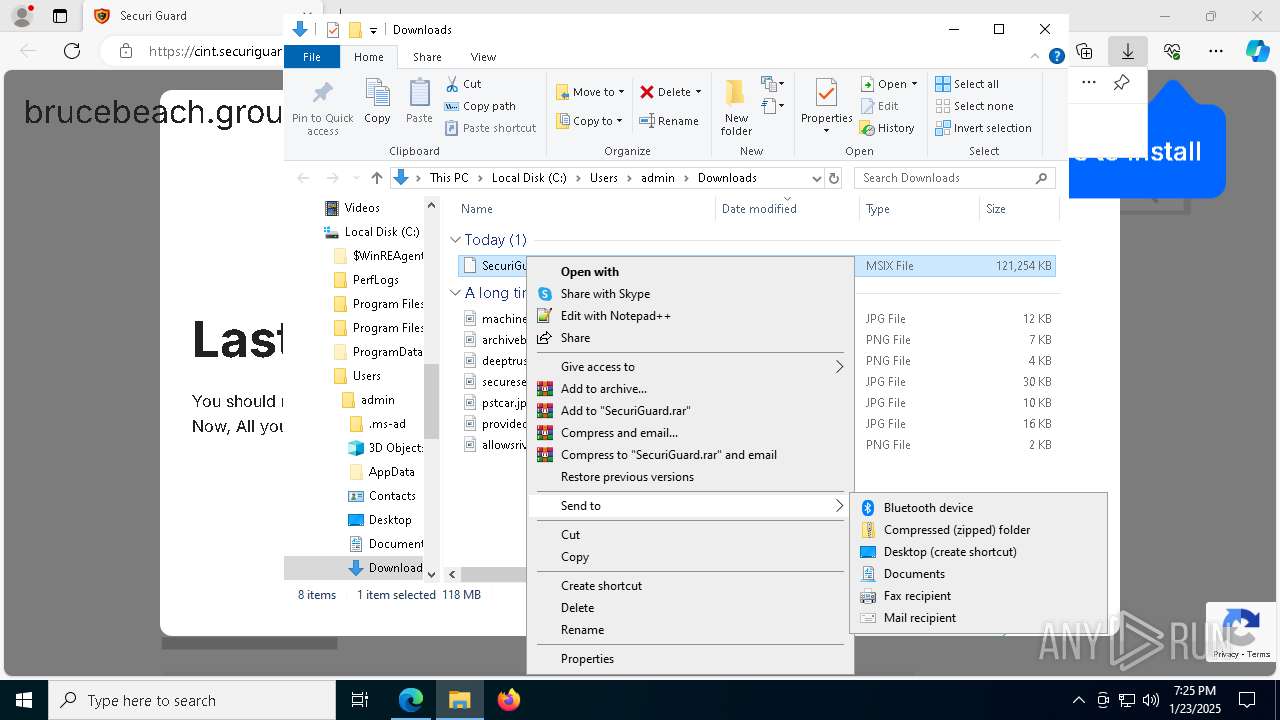Choose Open with in context menu
The image size is (1280, 720).
[x=690, y=272]
